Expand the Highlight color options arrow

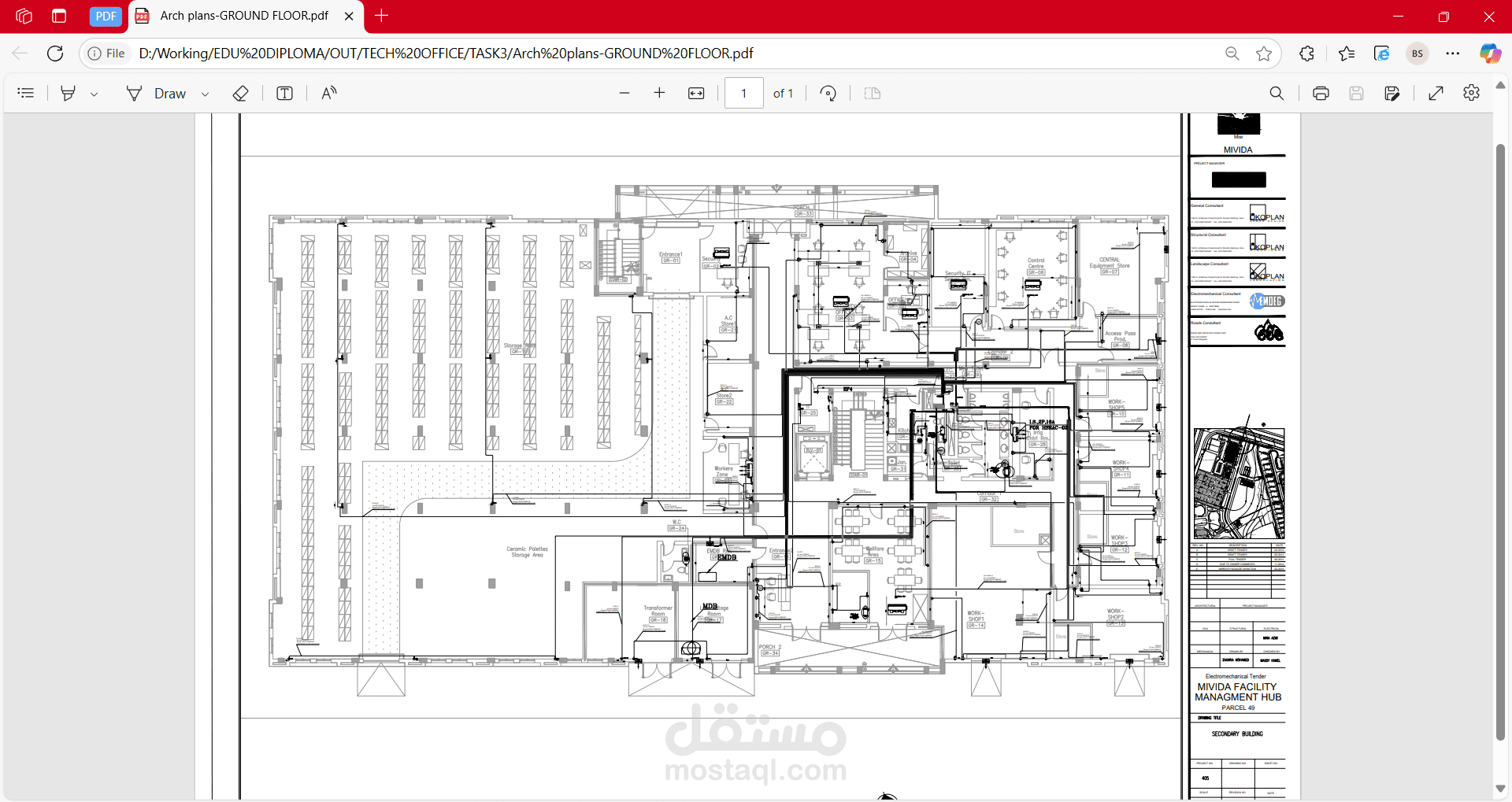coord(94,94)
